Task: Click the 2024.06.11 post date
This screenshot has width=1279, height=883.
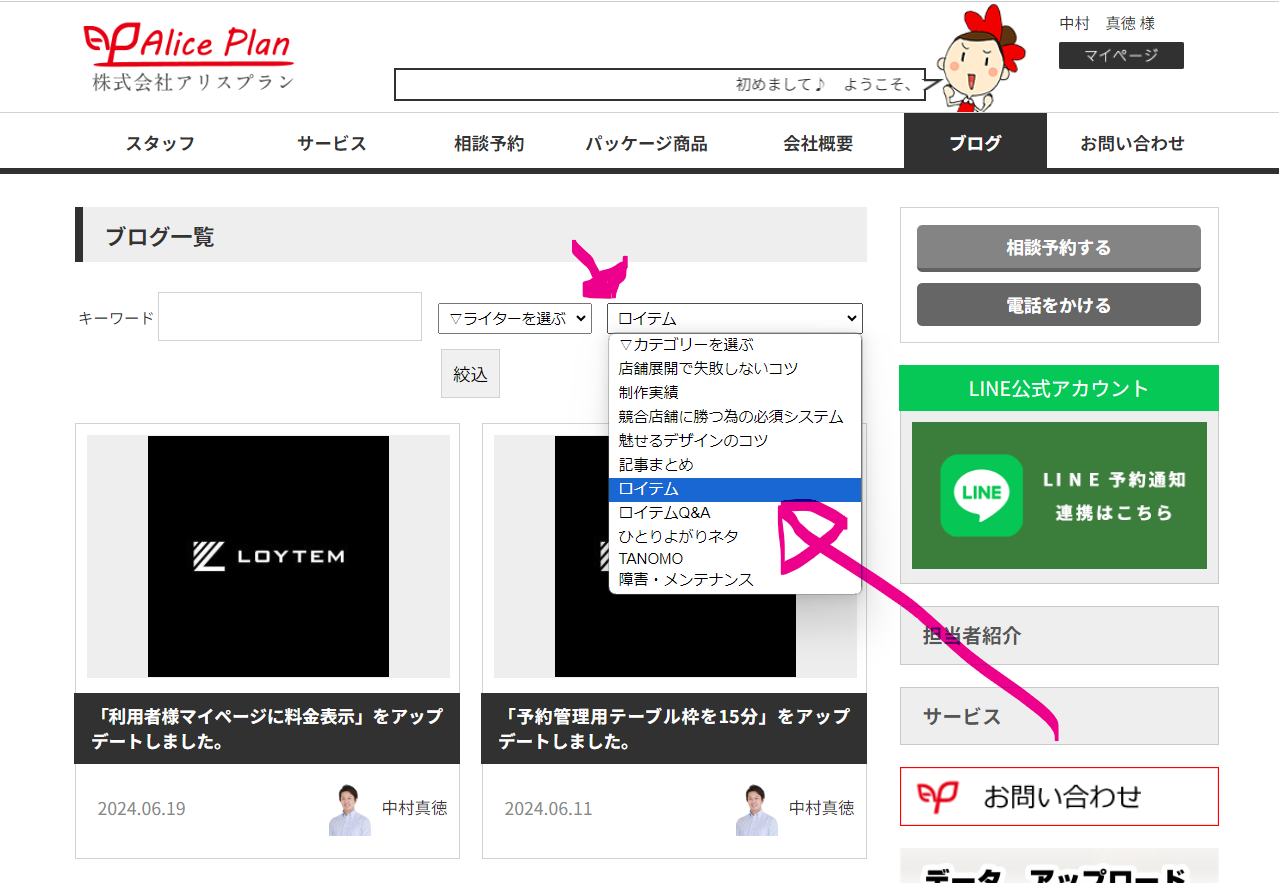Action: pyautogui.click(x=548, y=809)
